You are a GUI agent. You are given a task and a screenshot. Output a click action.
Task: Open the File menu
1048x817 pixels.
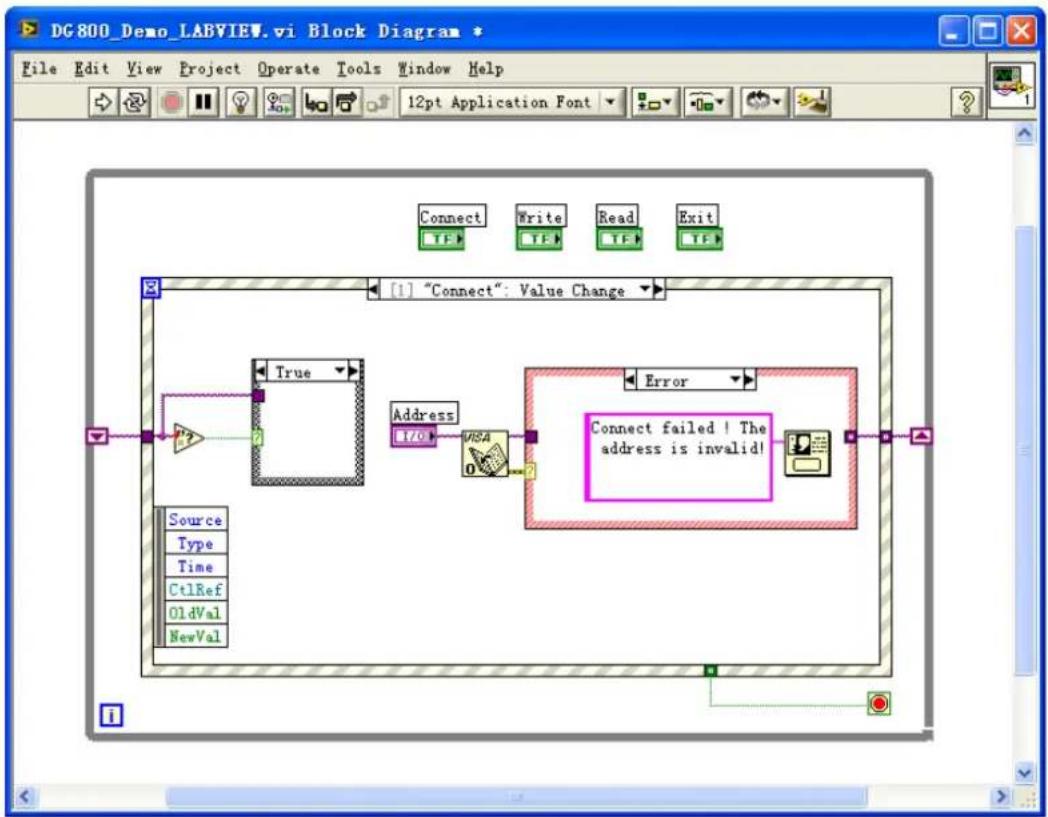coord(39,69)
